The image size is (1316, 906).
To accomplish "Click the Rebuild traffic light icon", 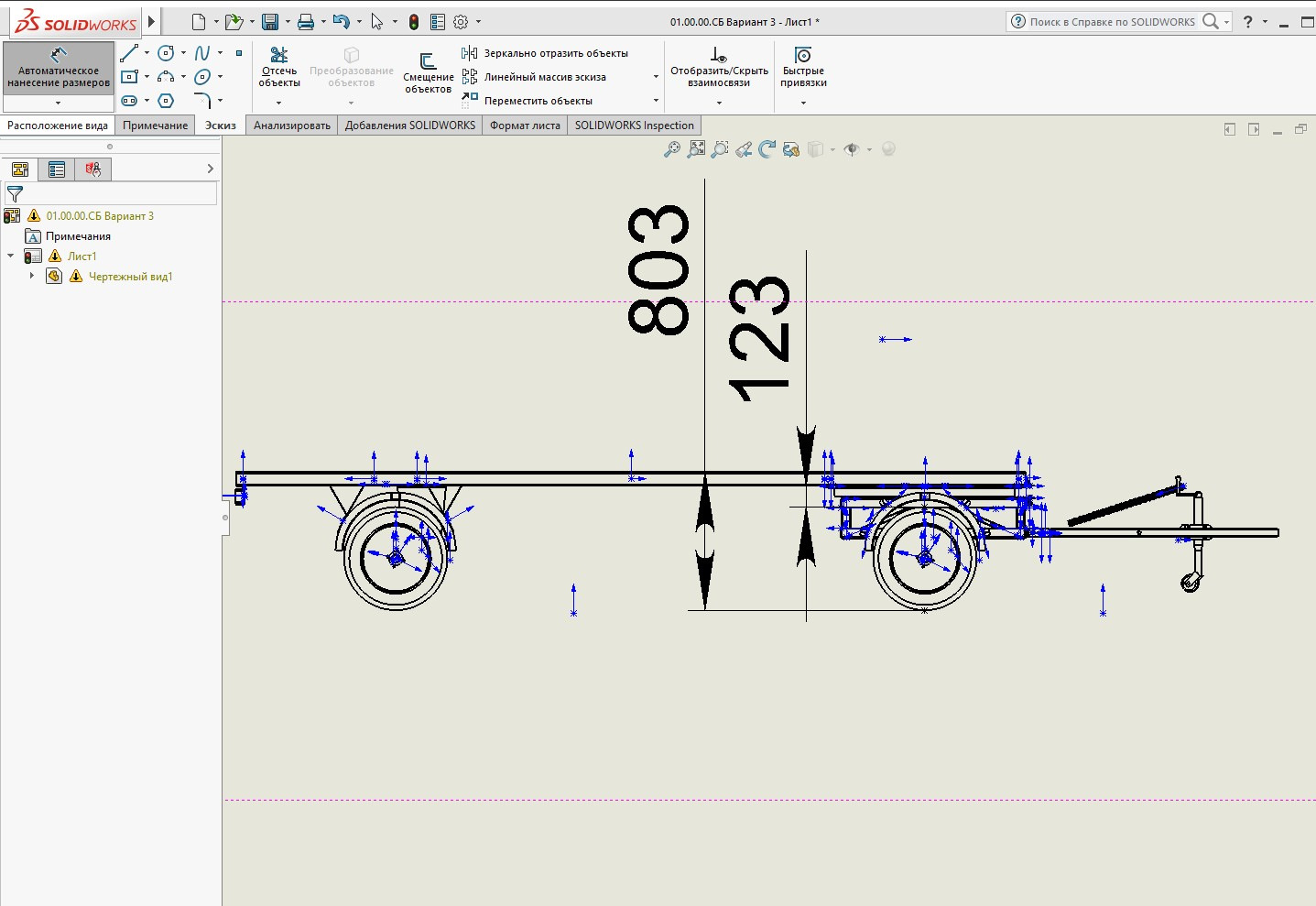I will (414, 22).
